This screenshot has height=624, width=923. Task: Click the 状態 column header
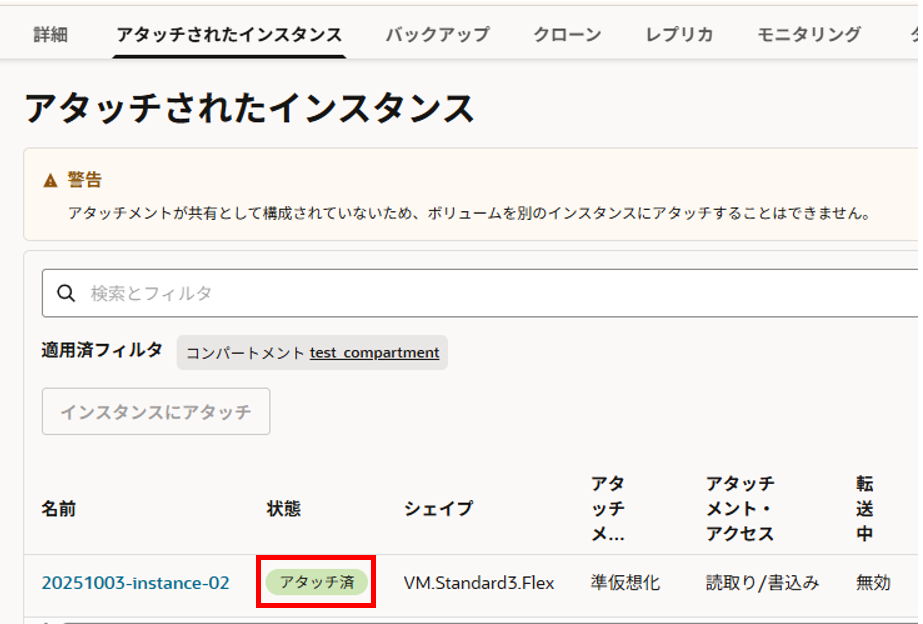[283, 509]
